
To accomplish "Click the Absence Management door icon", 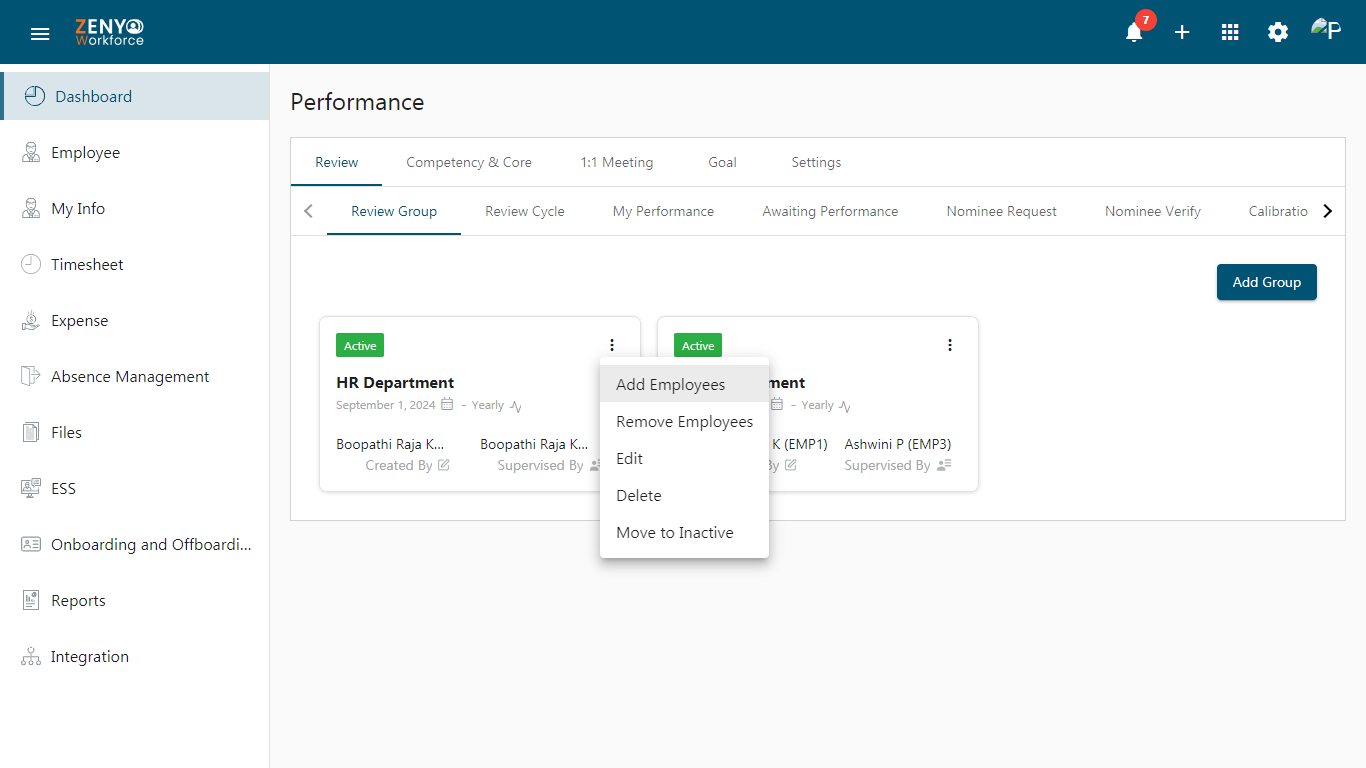I will [31, 376].
